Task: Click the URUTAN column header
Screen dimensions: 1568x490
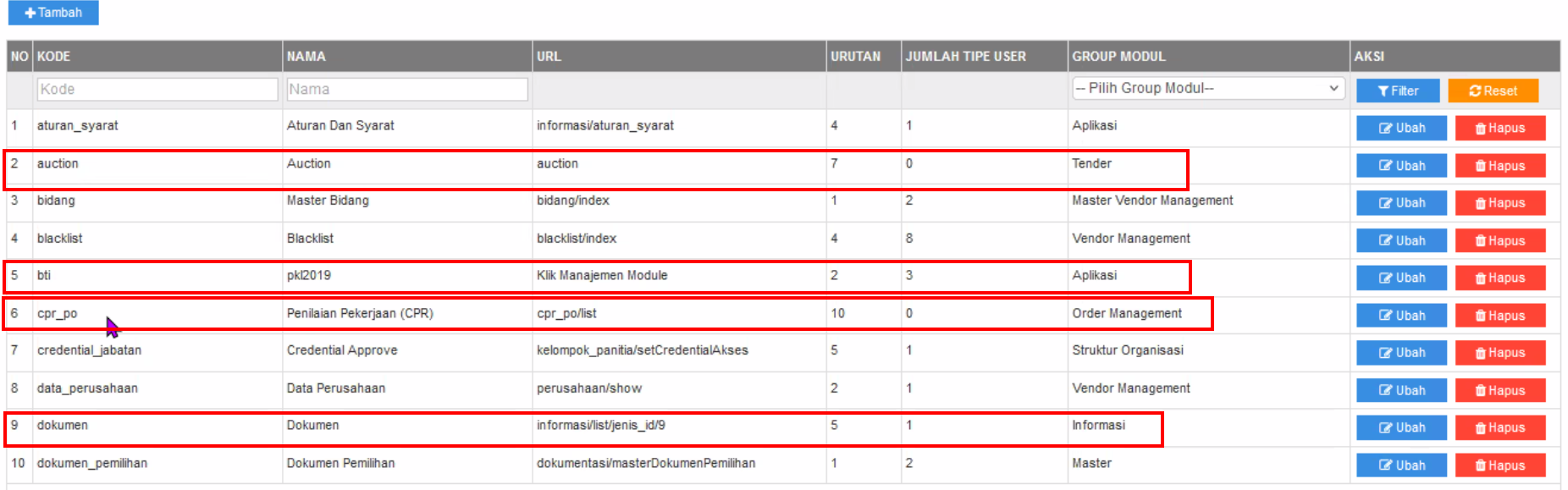Action: [x=855, y=57]
